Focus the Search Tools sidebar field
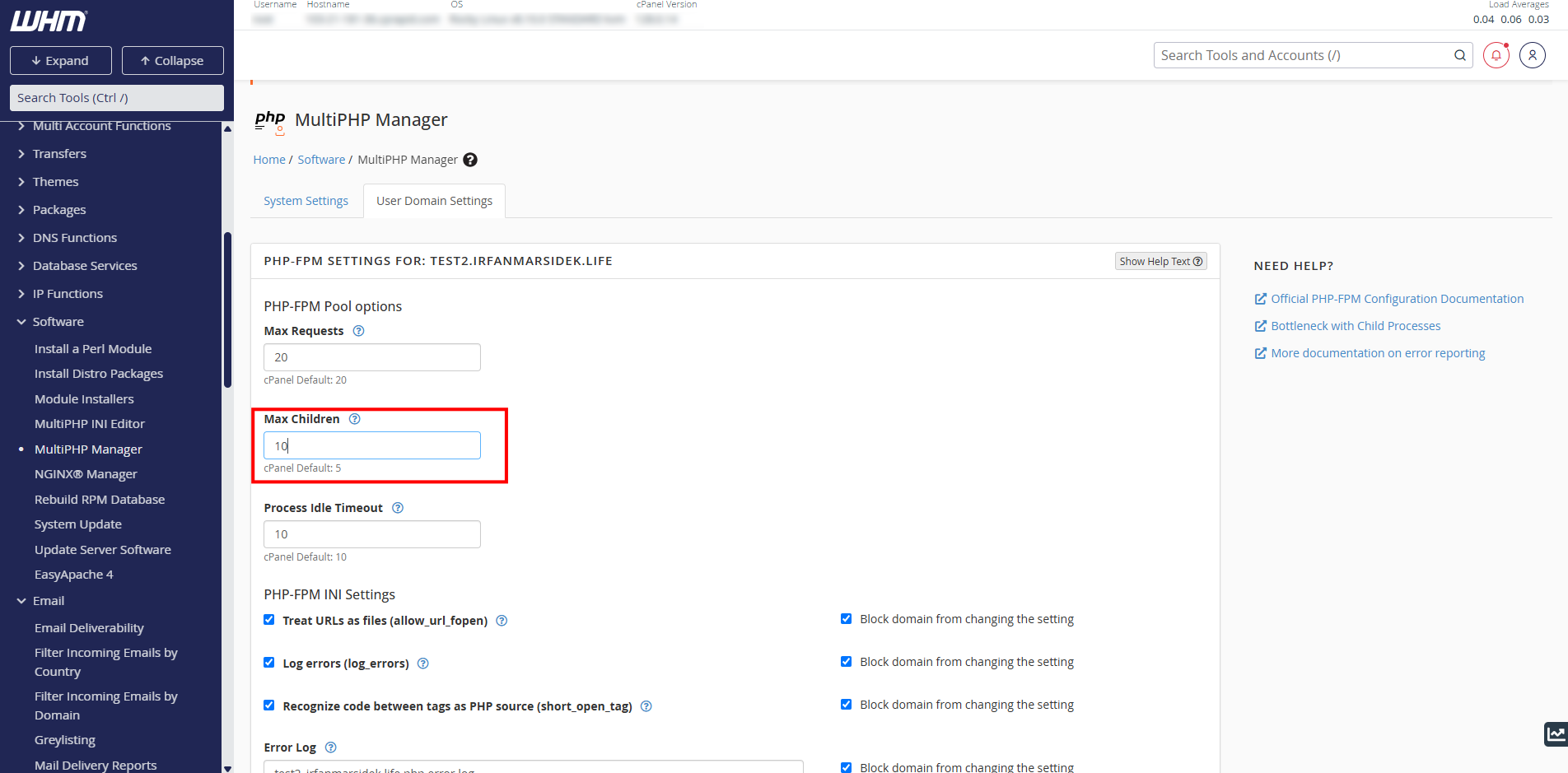 tap(117, 98)
